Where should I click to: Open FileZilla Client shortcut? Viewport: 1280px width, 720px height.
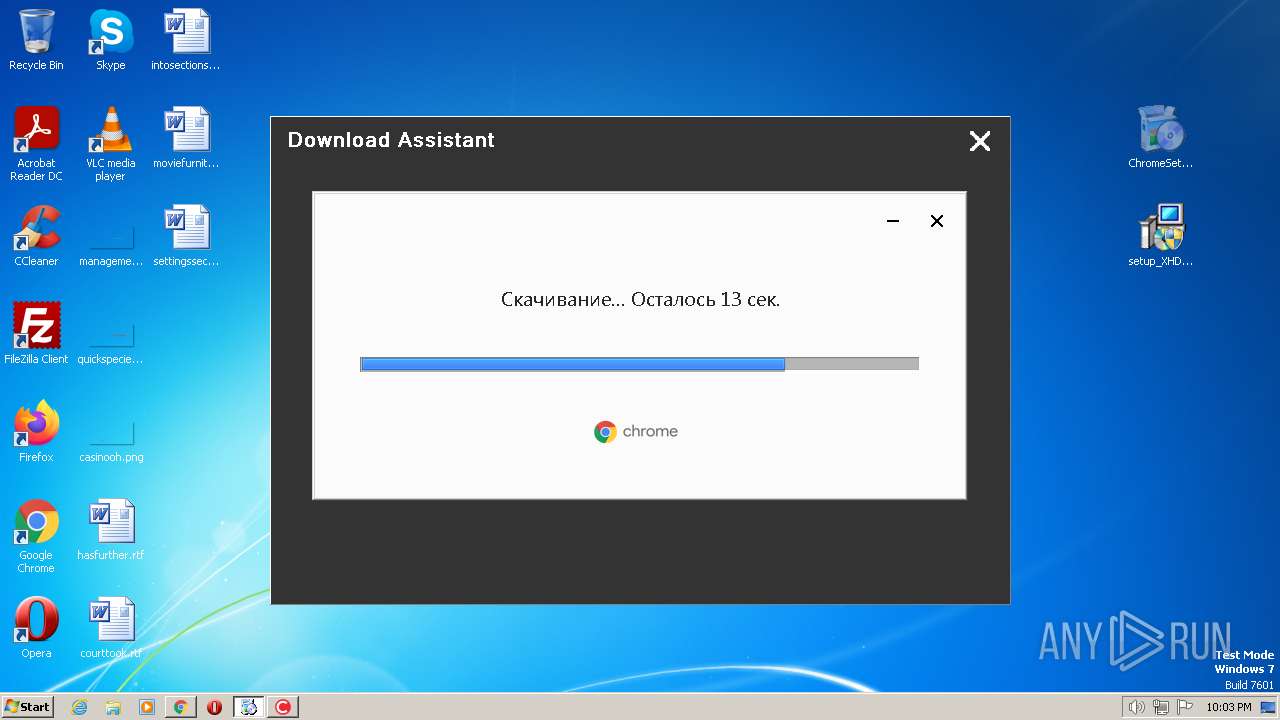(36, 334)
